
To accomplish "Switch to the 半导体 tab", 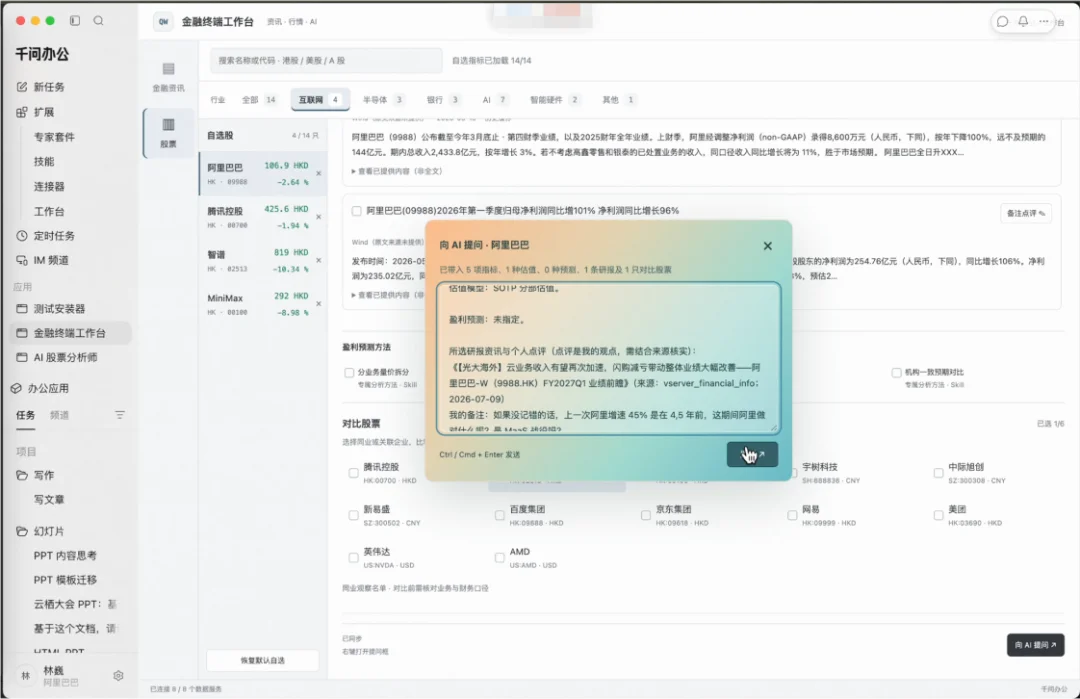I will (x=383, y=100).
